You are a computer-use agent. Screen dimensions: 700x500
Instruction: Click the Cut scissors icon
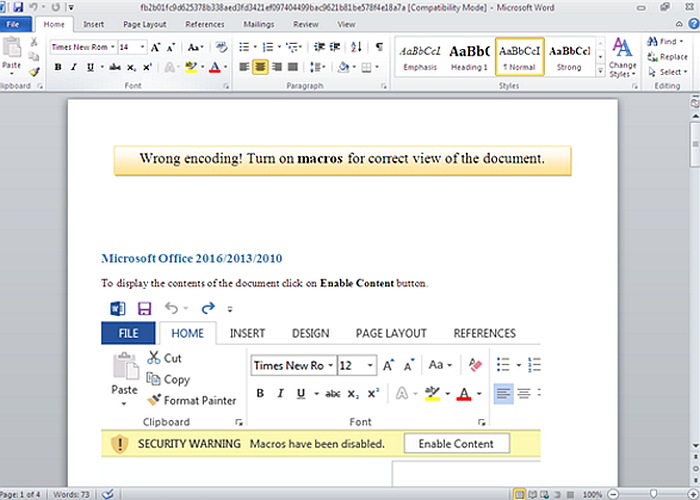34,42
